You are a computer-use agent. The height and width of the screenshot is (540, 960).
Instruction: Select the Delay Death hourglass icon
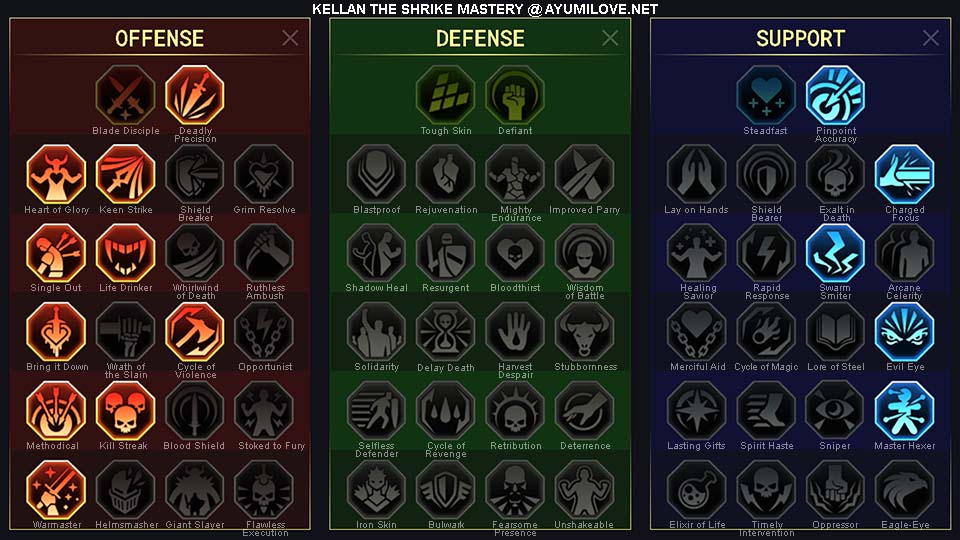tap(446, 331)
